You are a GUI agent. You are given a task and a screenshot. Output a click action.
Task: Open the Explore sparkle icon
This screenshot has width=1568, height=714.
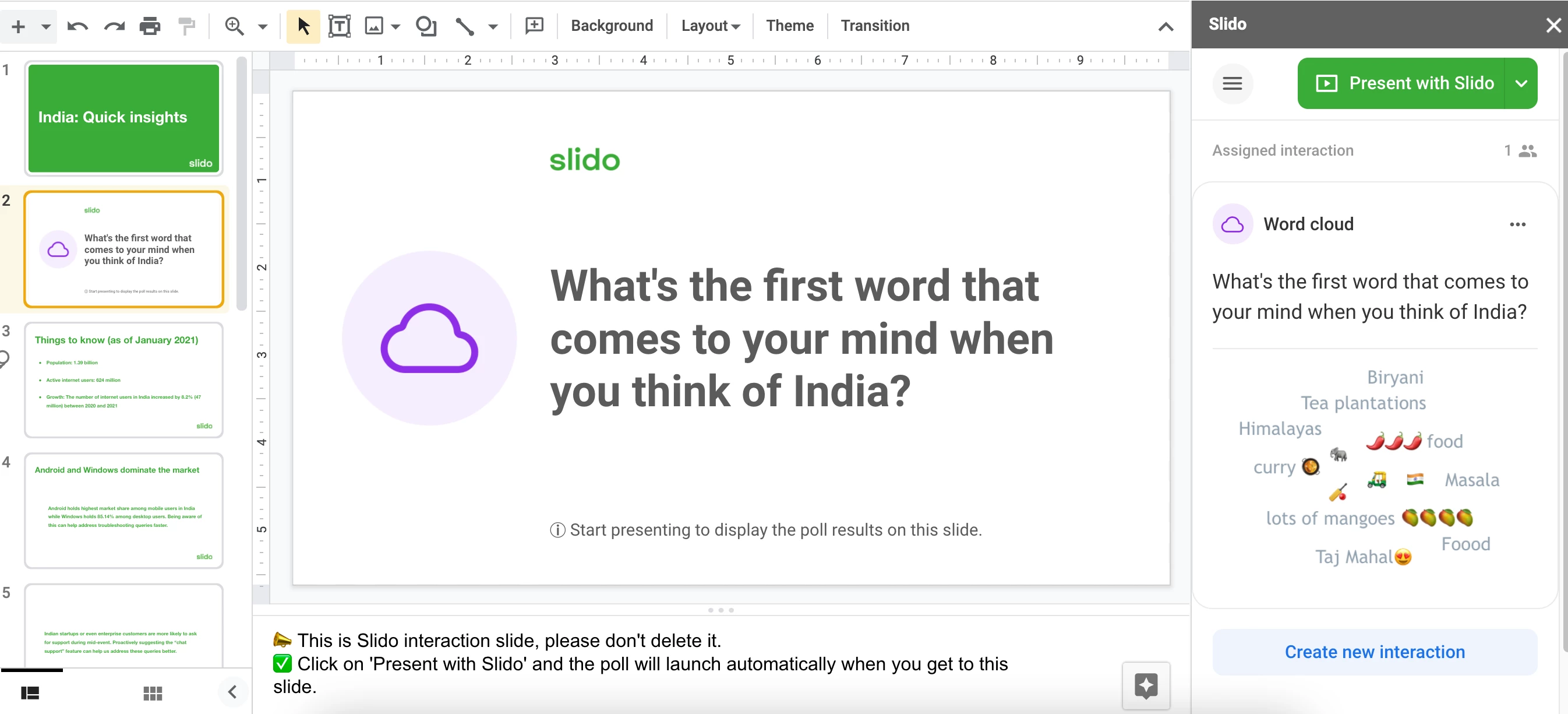(x=1146, y=686)
